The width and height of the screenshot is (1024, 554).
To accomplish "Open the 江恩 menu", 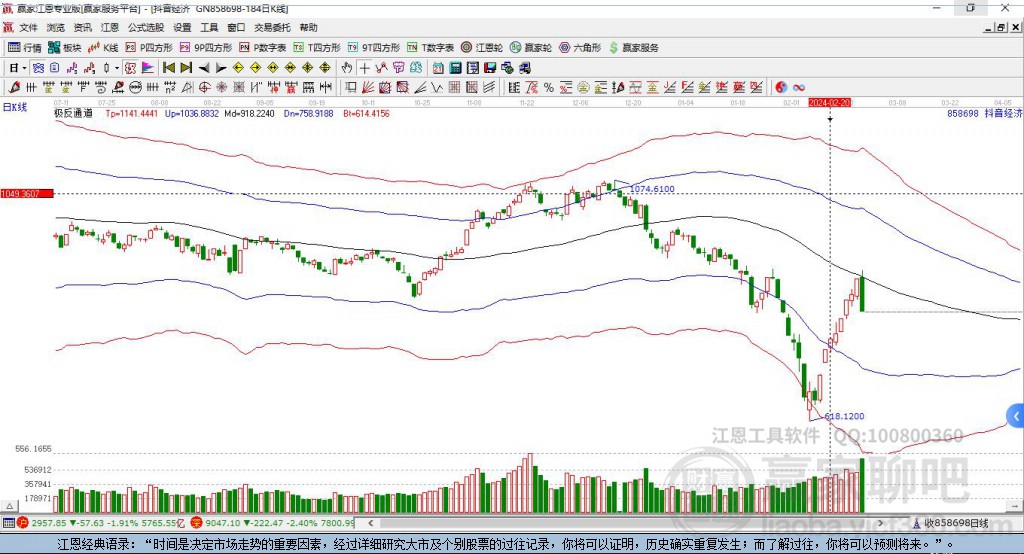I will 110,27.
